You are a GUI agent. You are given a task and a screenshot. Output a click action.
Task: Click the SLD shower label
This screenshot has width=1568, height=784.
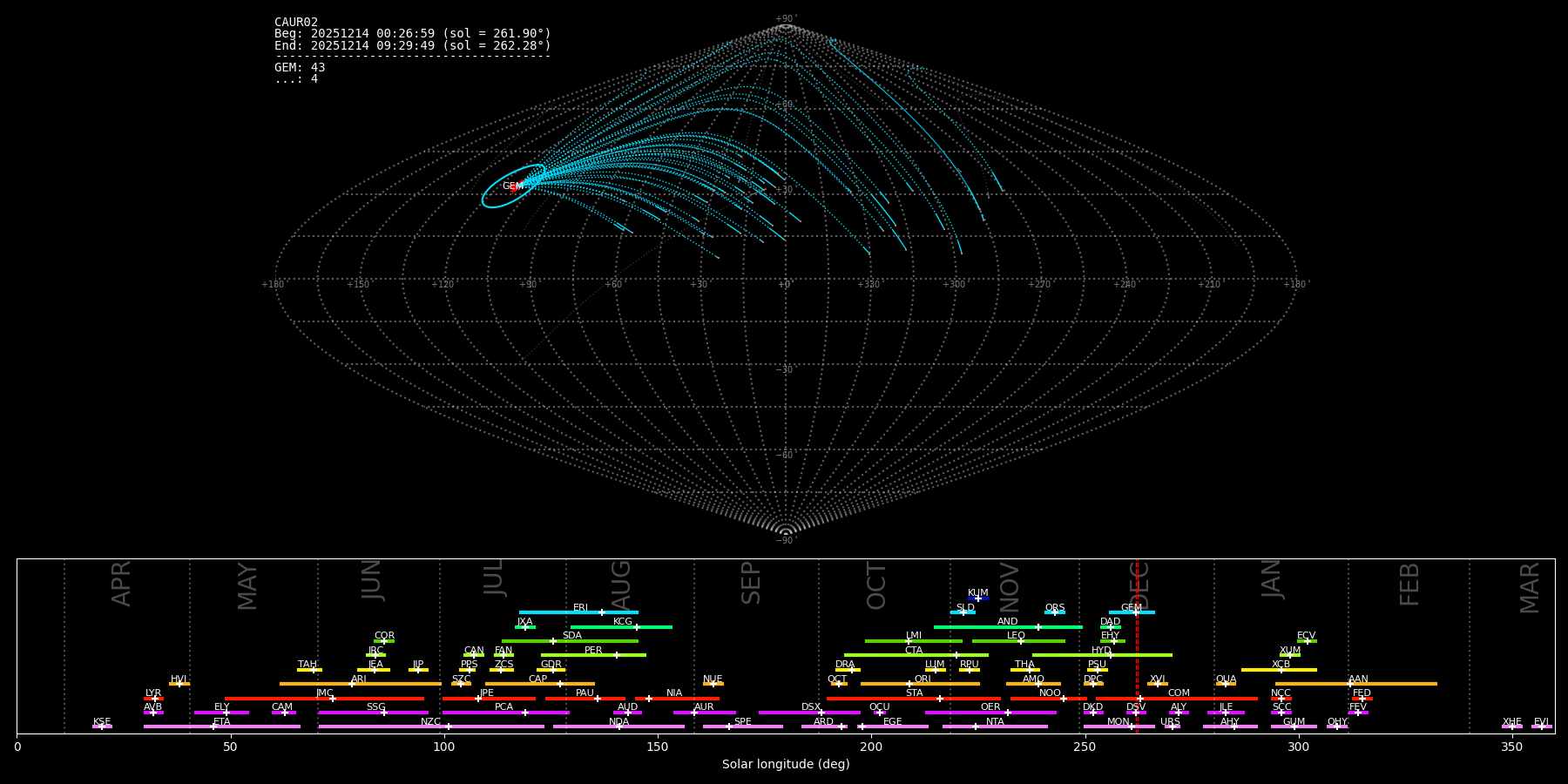point(965,608)
